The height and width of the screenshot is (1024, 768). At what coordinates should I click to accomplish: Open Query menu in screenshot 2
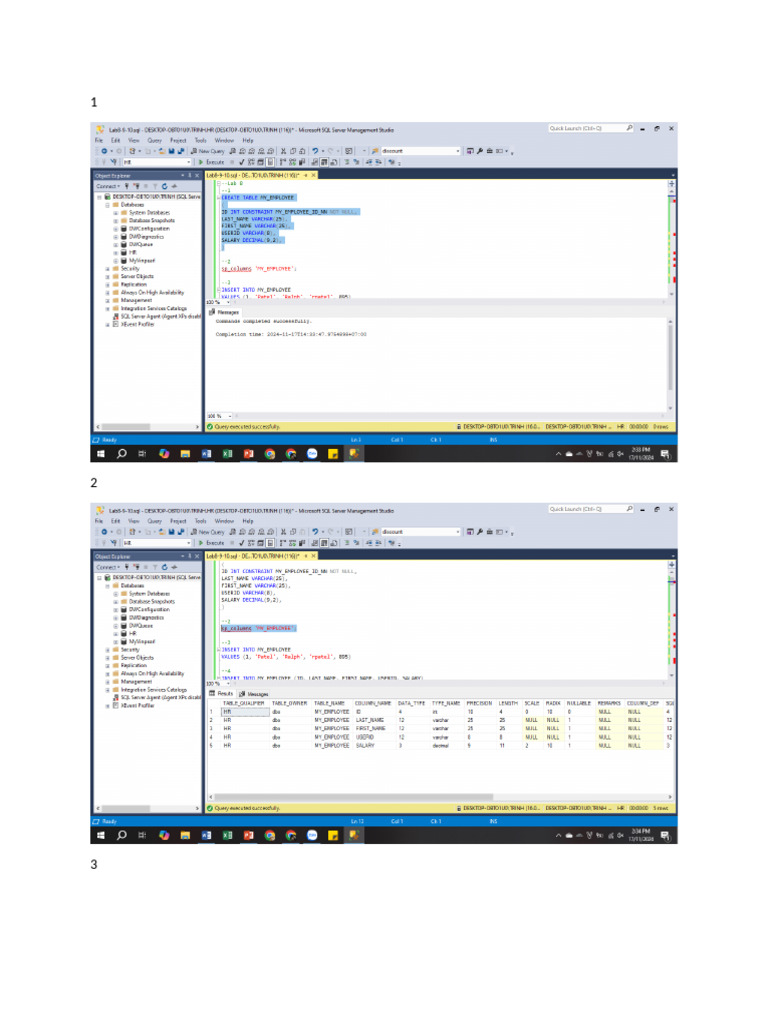click(x=154, y=521)
